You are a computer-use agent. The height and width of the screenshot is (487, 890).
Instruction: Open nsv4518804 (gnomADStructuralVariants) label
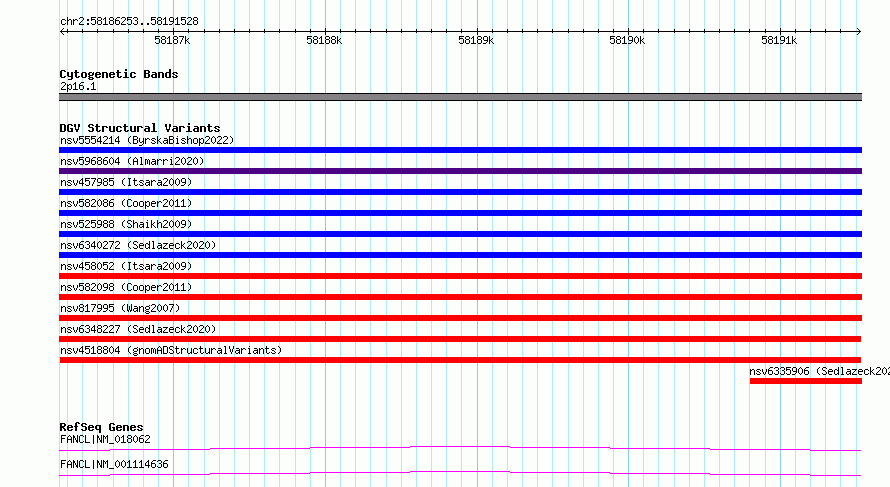pyautogui.click(x=171, y=350)
